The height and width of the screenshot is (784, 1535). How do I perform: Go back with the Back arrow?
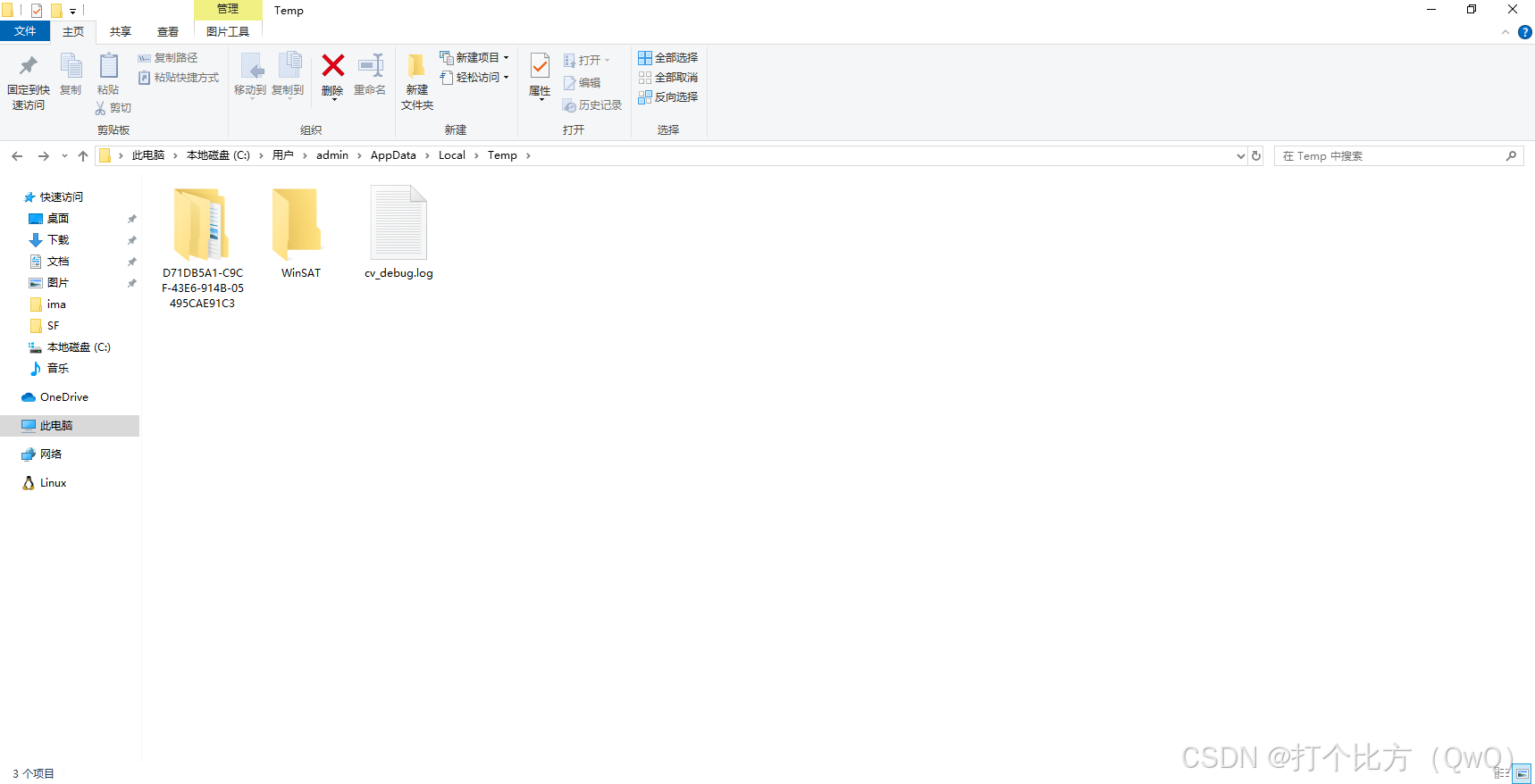[17, 156]
